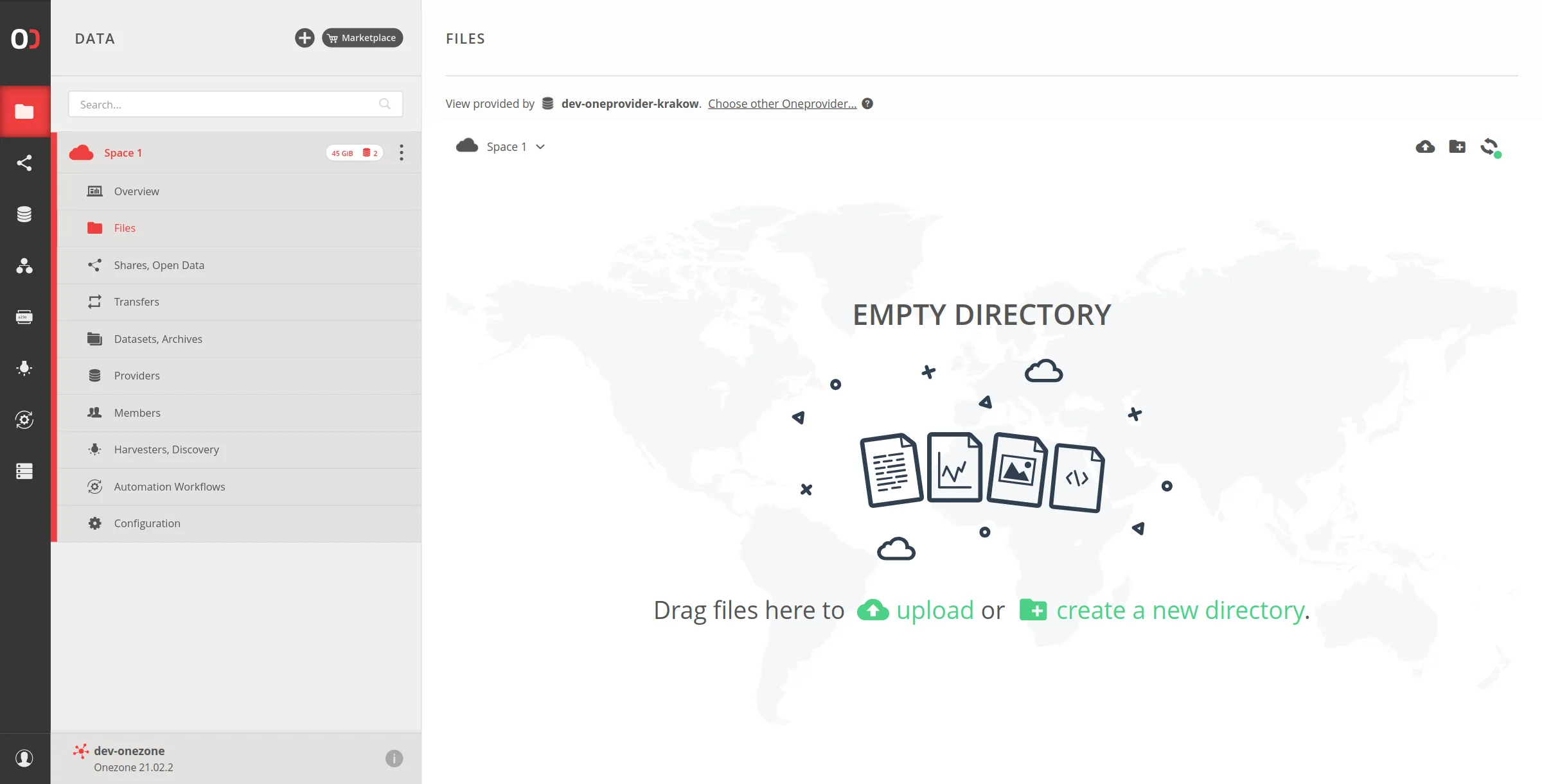Open the Tokens section in the dark sidebar
This screenshot has height=784, width=1542.
25,317
